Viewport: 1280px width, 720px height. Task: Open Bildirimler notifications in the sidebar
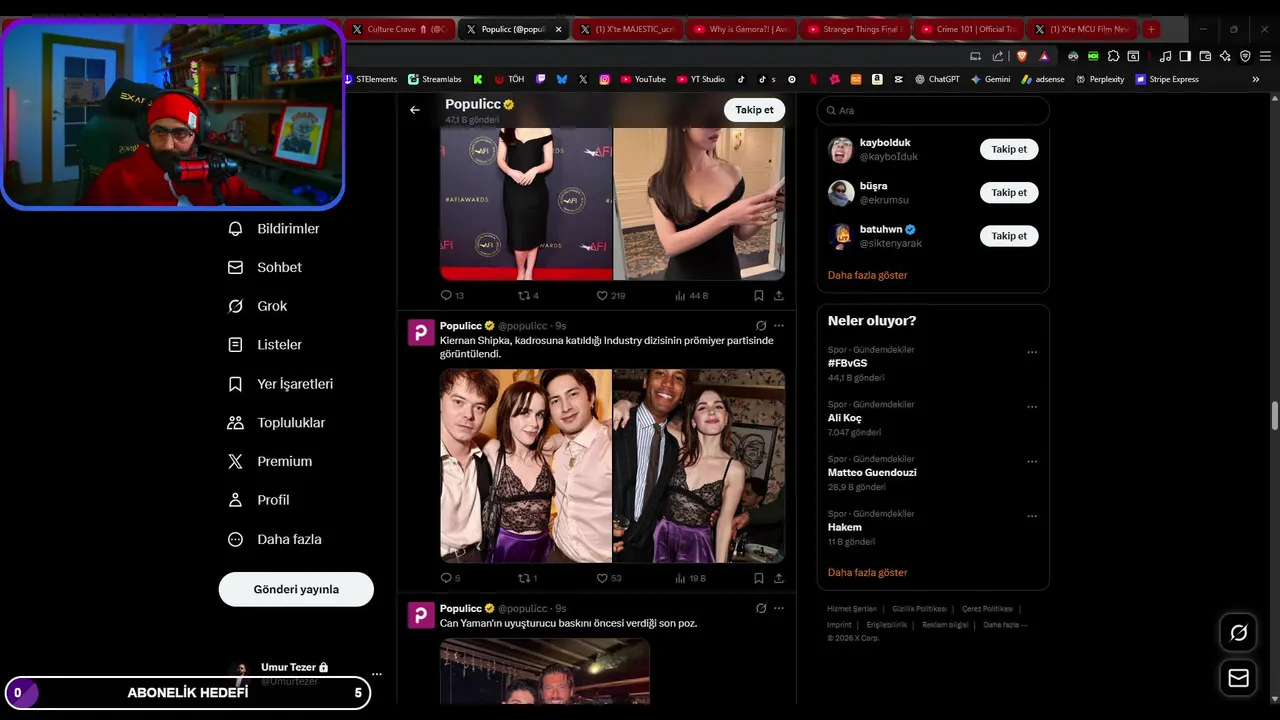274,228
